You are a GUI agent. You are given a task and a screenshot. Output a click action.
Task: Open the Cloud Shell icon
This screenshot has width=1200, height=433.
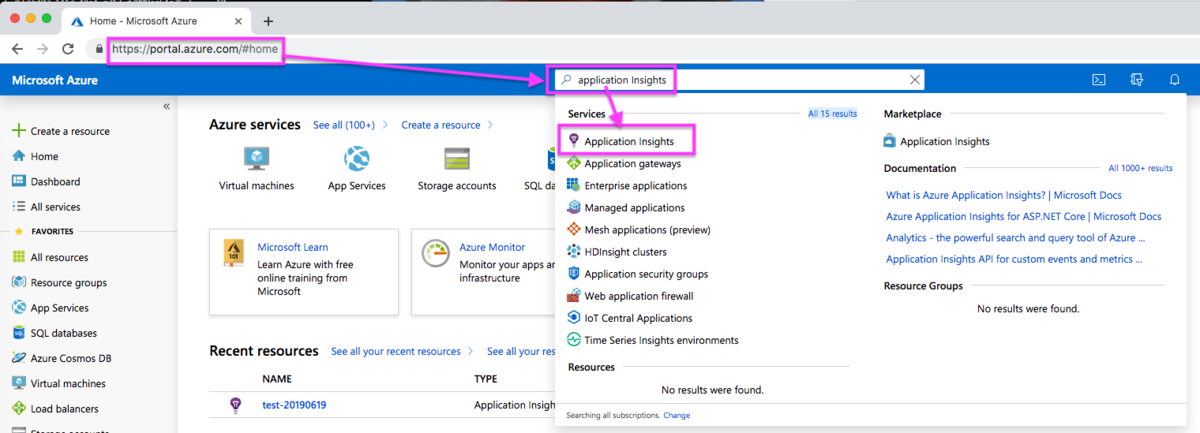(1098, 80)
